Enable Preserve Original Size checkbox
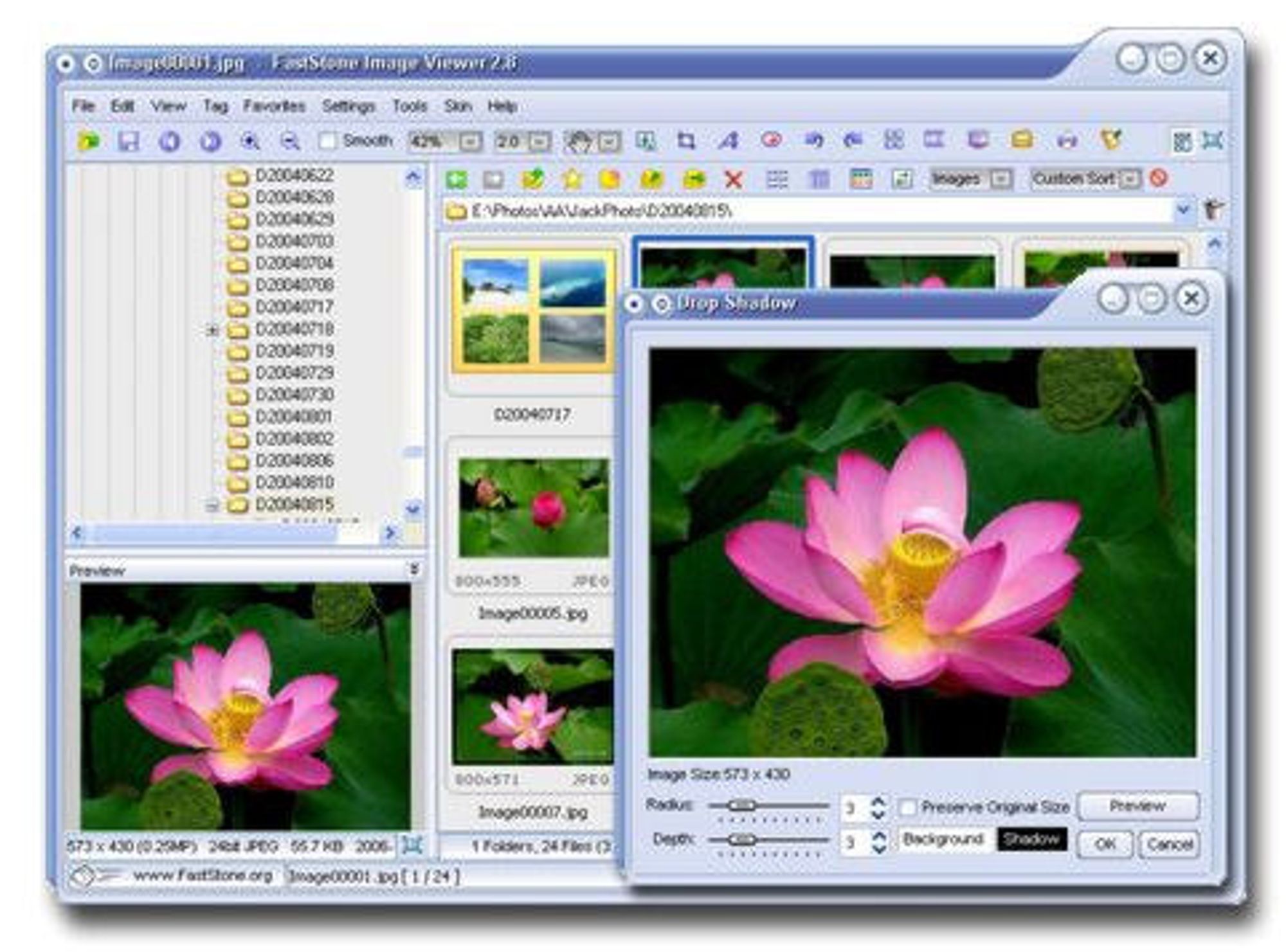The image size is (1286, 952). click(x=907, y=807)
